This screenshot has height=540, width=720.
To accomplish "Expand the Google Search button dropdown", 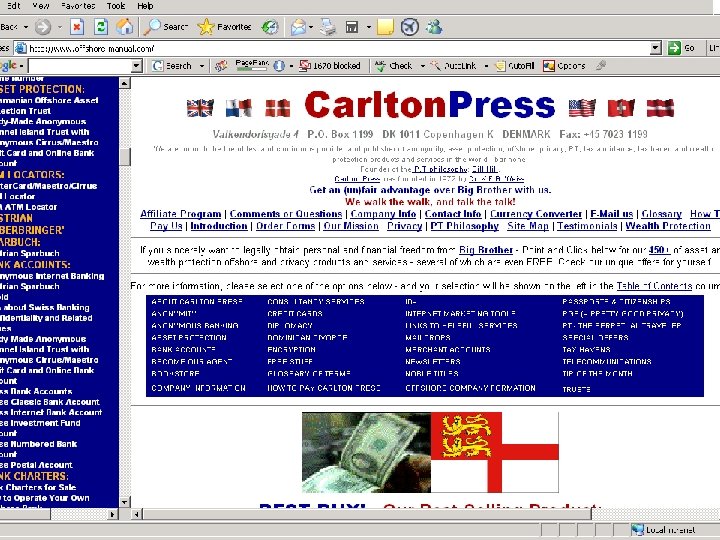I will point(201,66).
